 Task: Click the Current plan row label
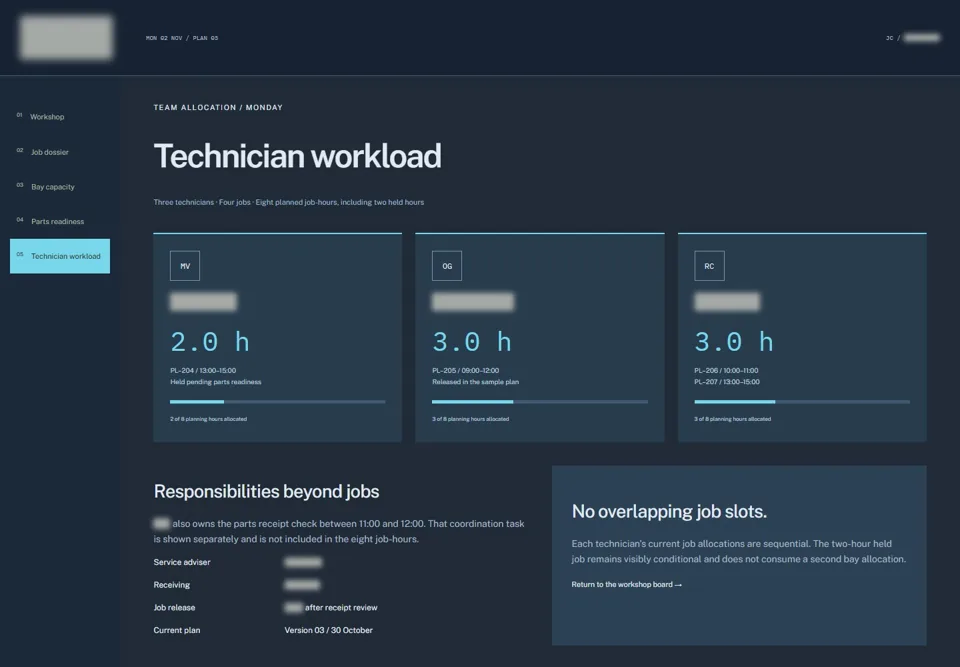177,630
